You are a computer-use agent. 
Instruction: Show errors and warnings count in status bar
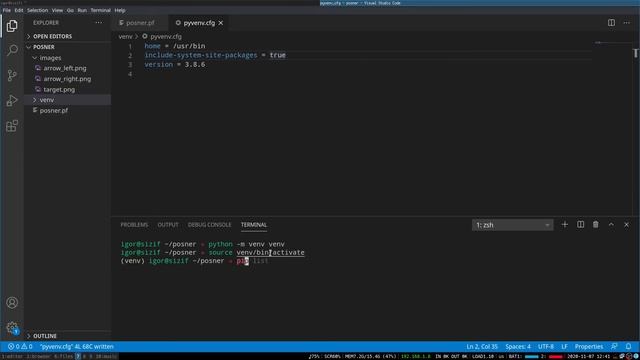(20, 347)
